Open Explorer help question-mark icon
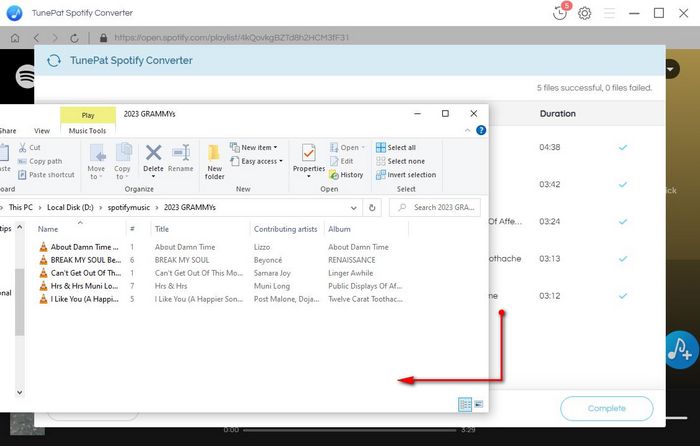 pos(481,130)
